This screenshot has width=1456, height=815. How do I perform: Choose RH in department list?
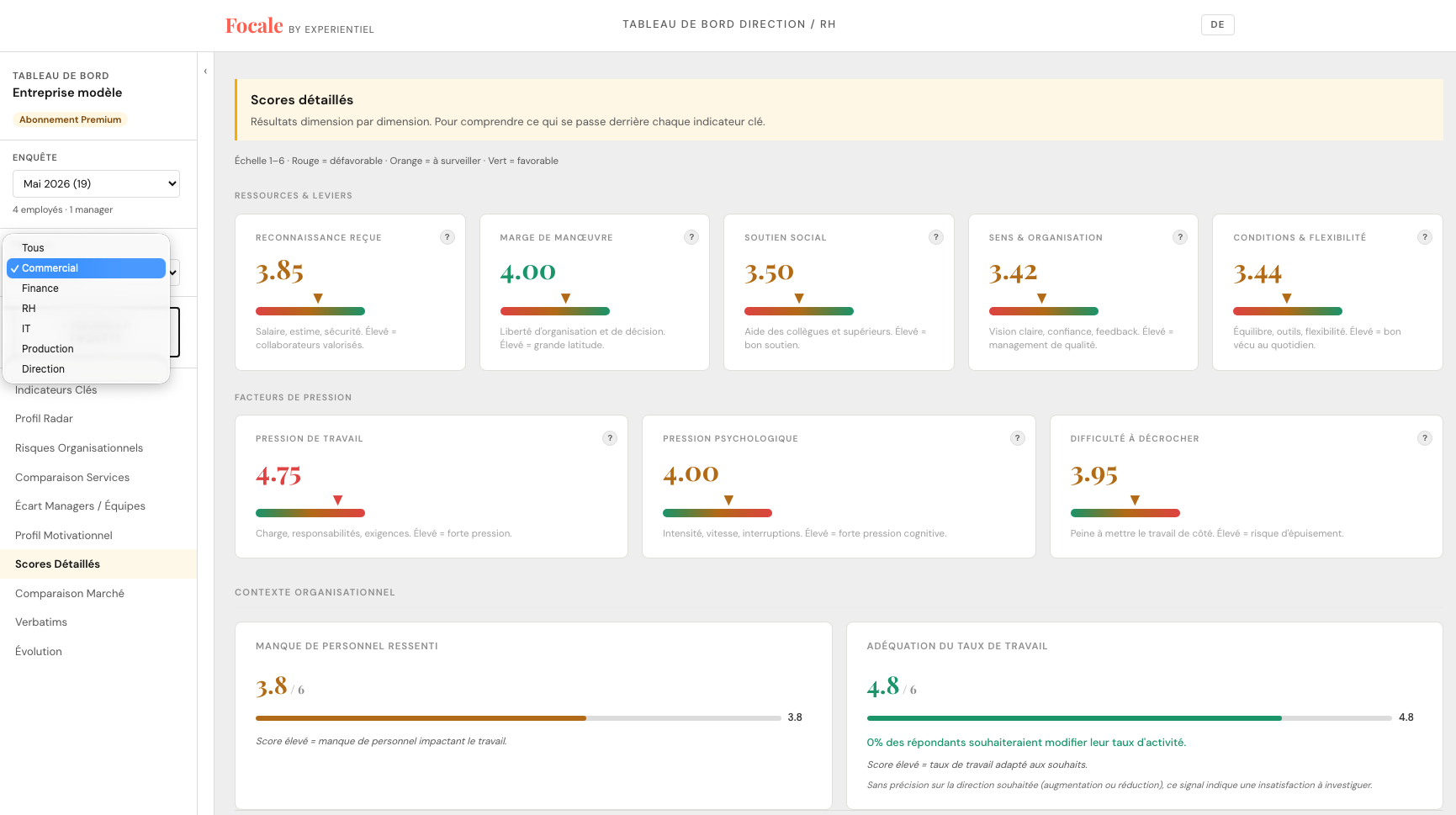86,309
